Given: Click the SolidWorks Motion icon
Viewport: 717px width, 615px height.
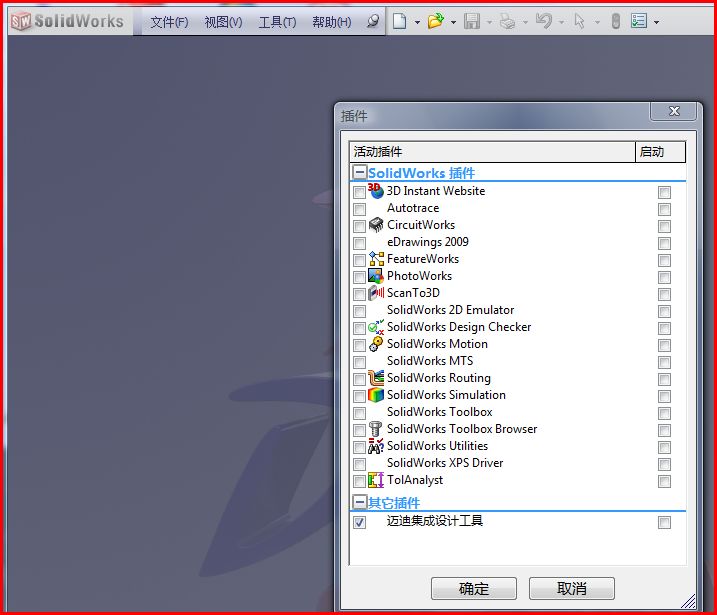Looking at the screenshot, I should pyautogui.click(x=376, y=344).
